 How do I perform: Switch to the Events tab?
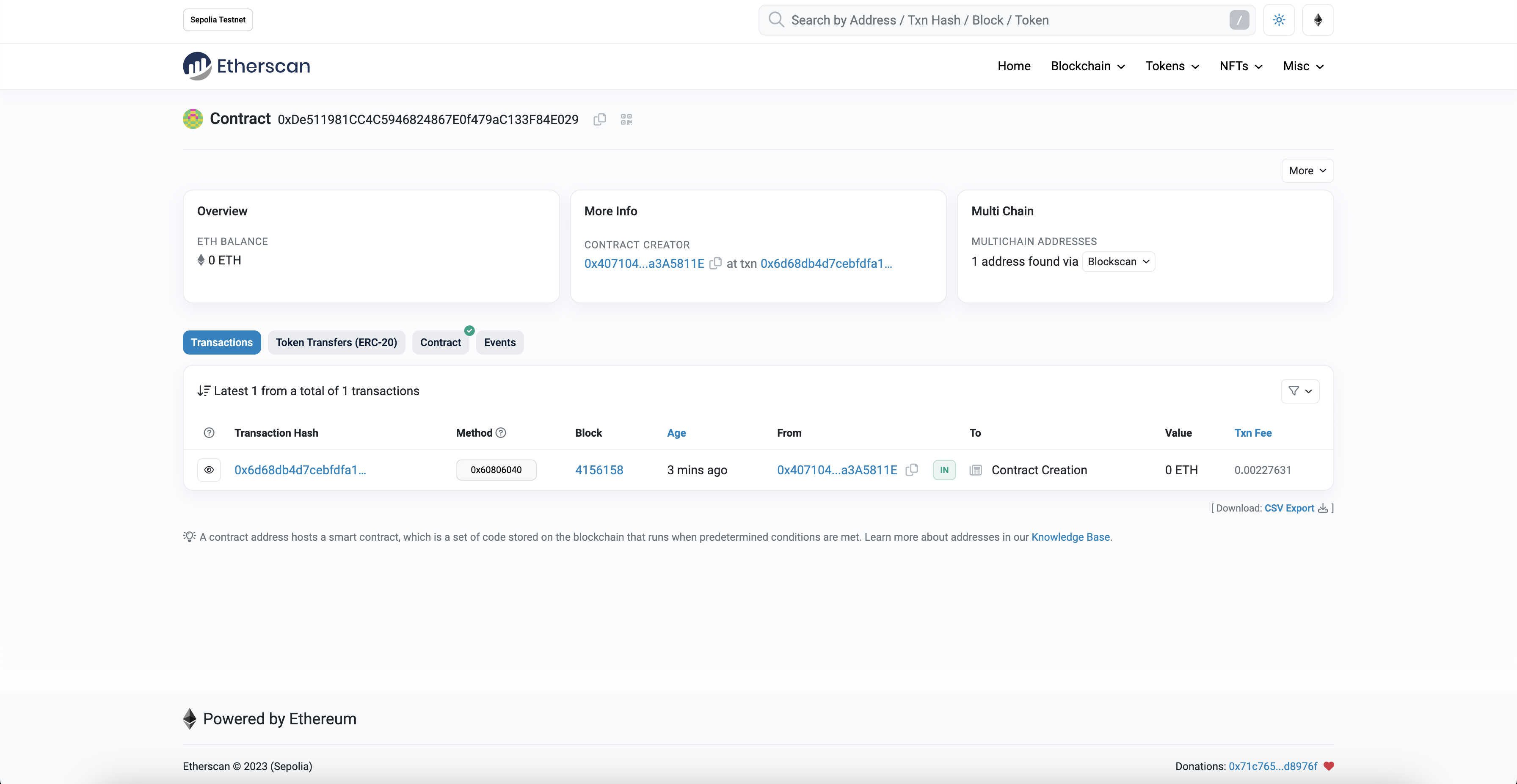[499, 342]
